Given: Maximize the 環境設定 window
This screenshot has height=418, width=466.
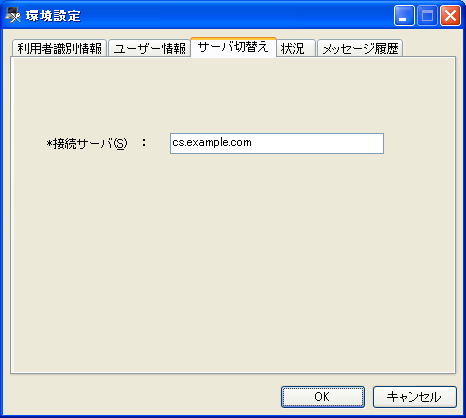Looking at the screenshot, I should 427,15.
